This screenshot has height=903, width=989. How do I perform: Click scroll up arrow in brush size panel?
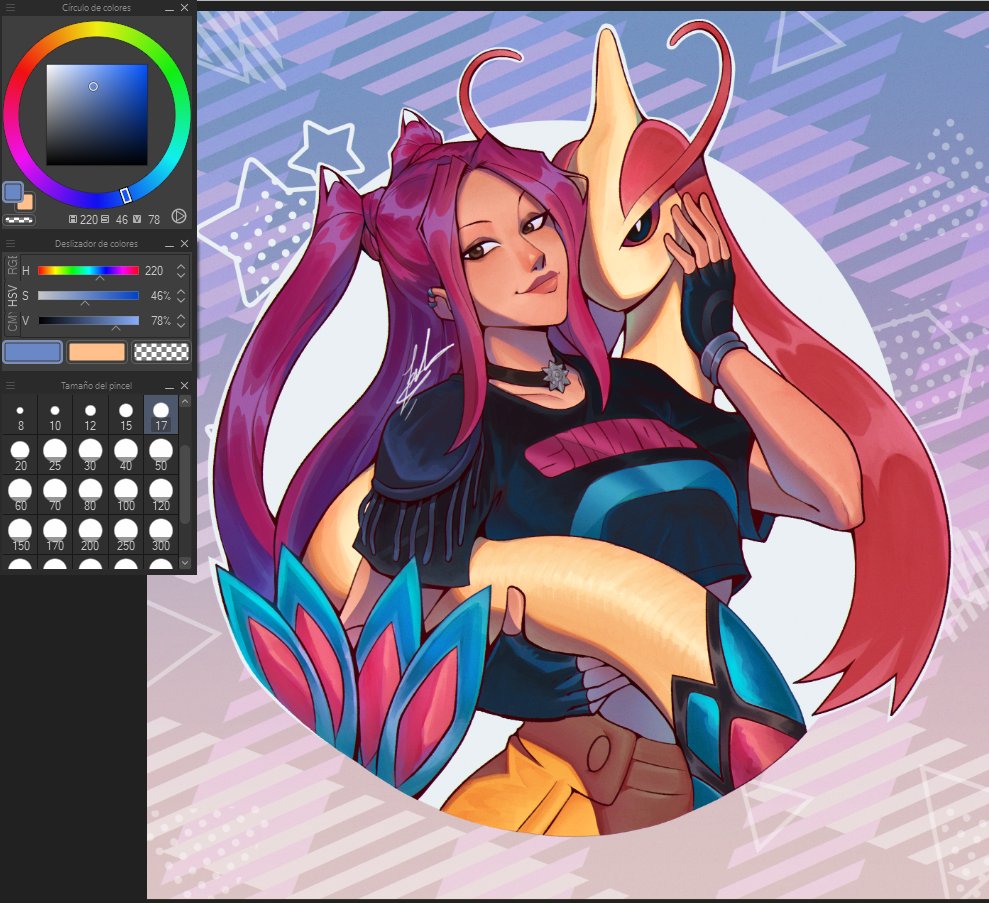coord(185,402)
